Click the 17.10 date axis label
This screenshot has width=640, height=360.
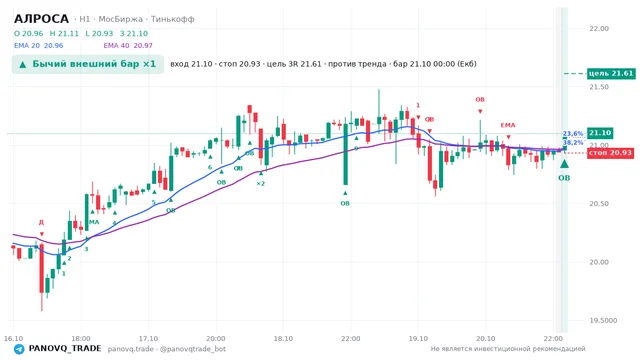148,338
